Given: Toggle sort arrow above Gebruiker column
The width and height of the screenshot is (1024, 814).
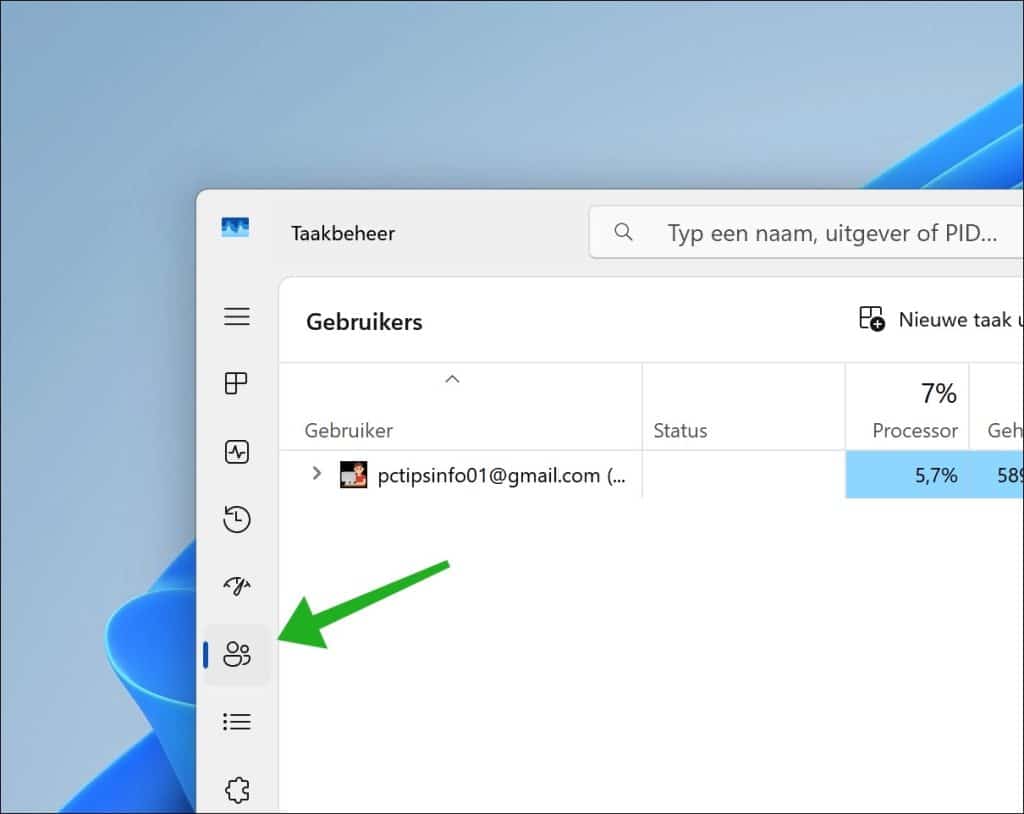Looking at the screenshot, I should click(x=452, y=379).
